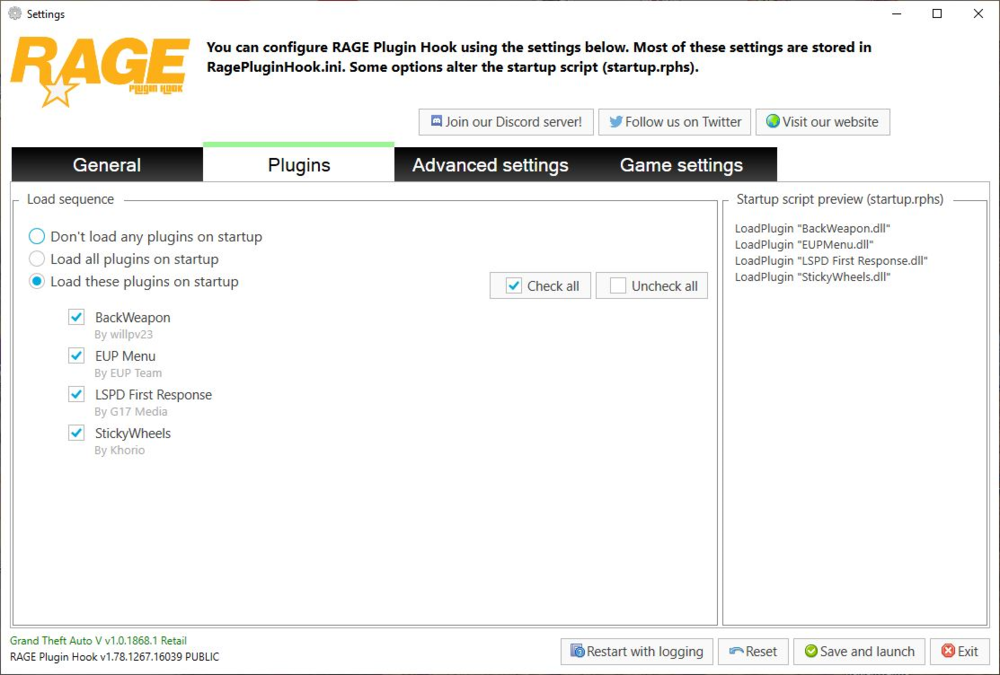1000x675 pixels.
Task: Select Load these plugins on startup
Action: (x=37, y=281)
